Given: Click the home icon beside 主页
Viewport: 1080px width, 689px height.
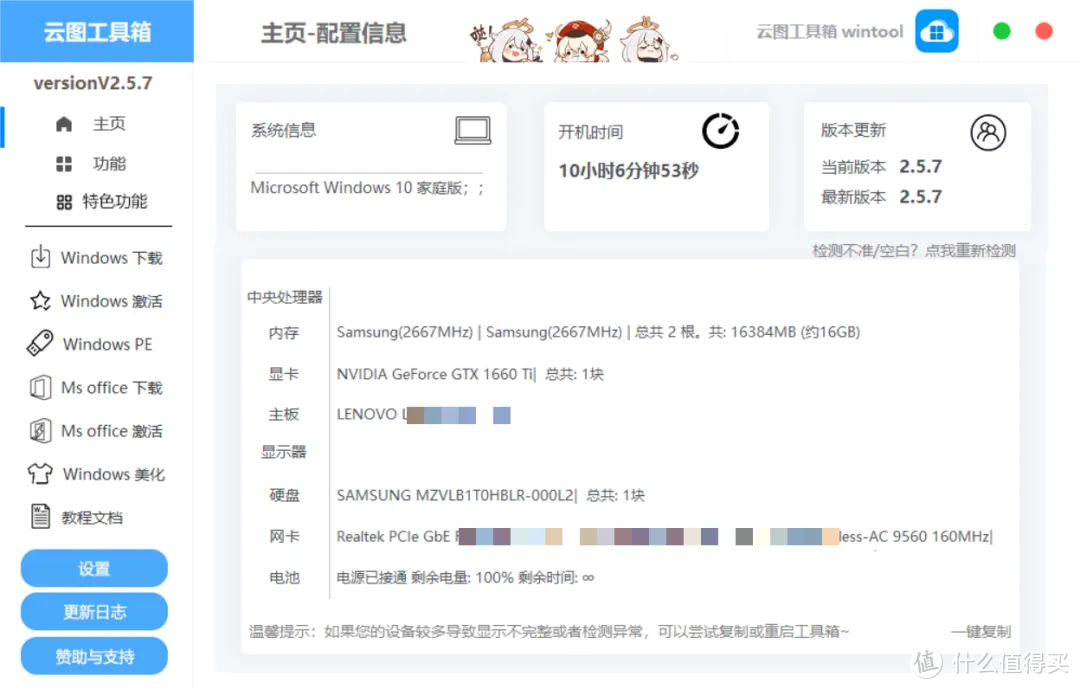Looking at the screenshot, I should tap(64, 124).
